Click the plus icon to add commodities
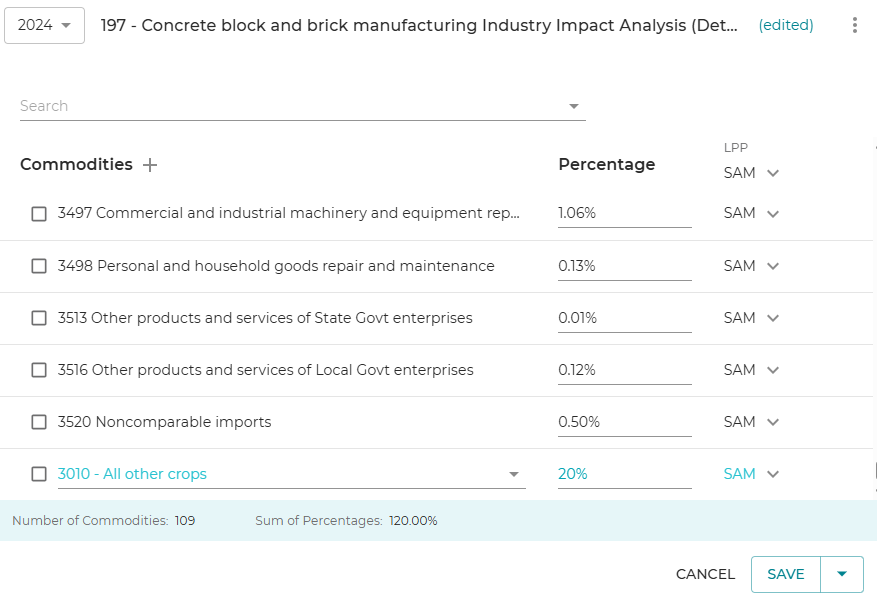877x599 pixels. pyautogui.click(x=150, y=165)
